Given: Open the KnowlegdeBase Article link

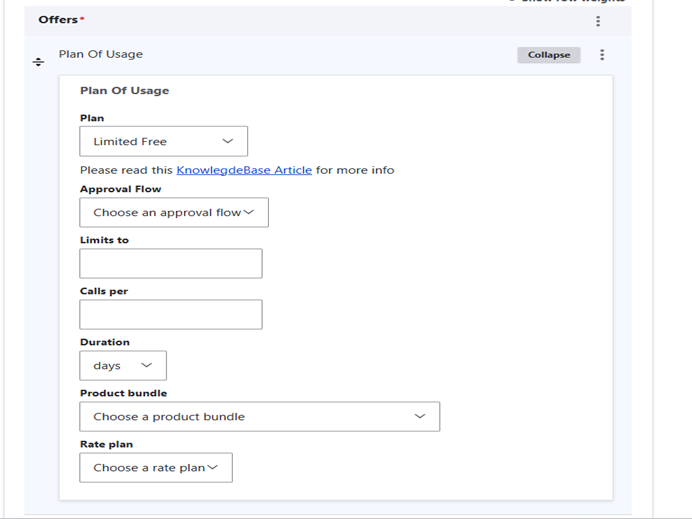Looking at the screenshot, I should click(244, 170).
